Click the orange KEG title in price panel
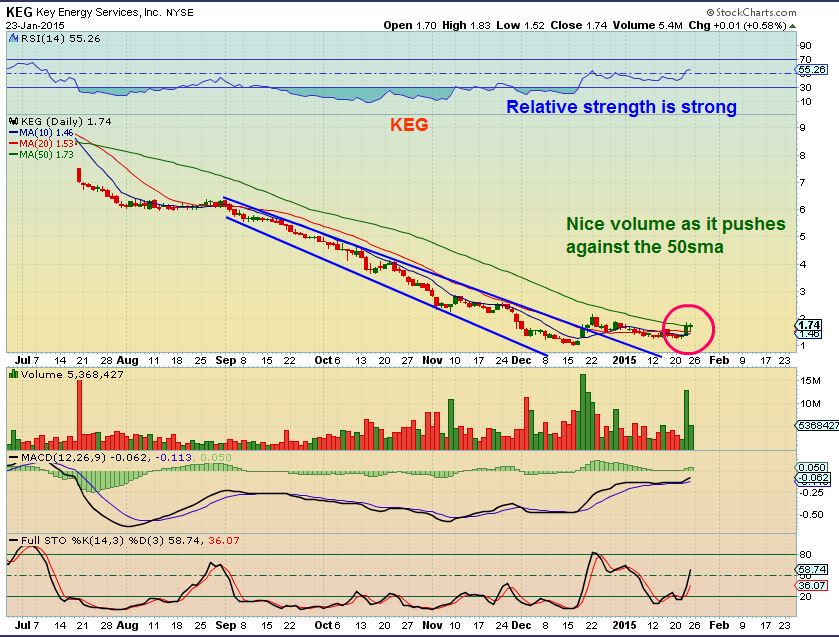 (409, 125)
